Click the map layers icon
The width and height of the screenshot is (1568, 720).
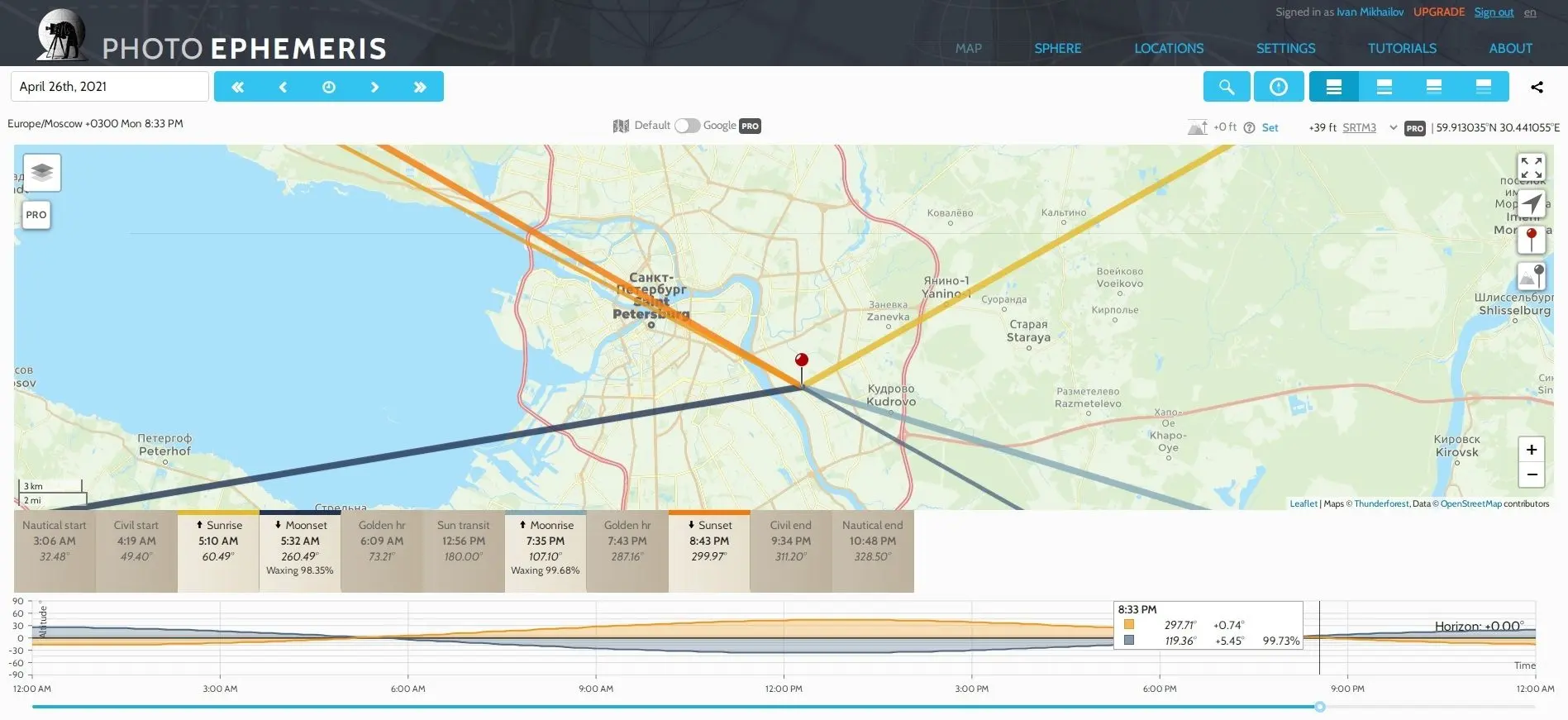pos(42,172)
